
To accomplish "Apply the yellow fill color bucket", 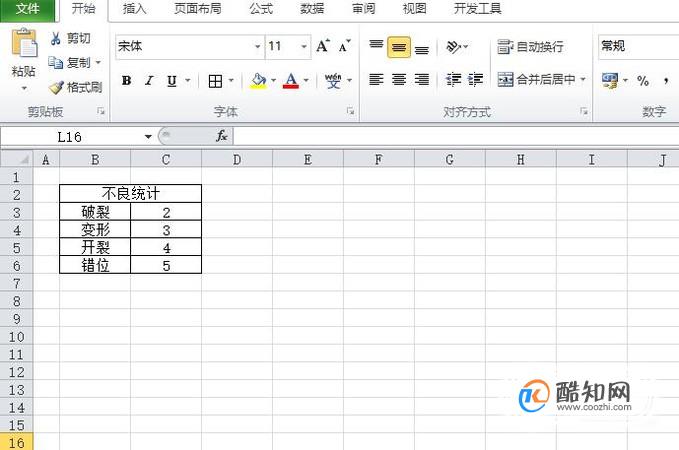I will coord(259,81).
